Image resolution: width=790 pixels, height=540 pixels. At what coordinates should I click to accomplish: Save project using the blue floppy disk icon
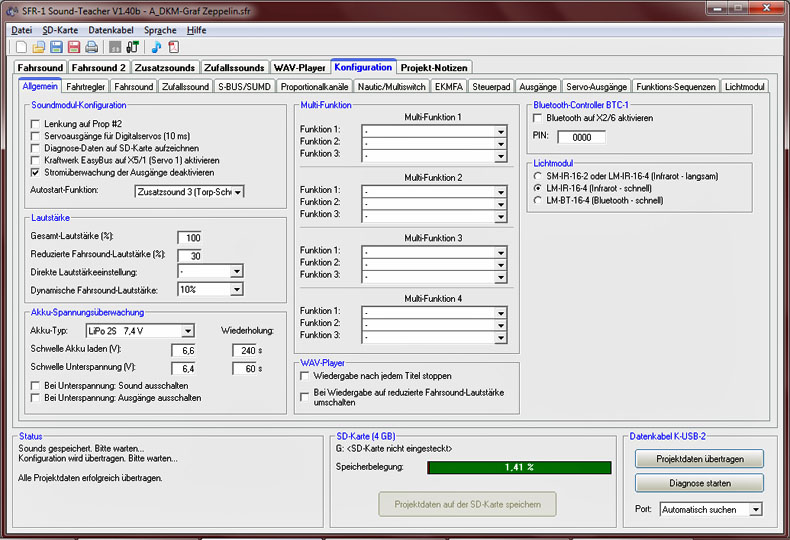pos(56,47)
